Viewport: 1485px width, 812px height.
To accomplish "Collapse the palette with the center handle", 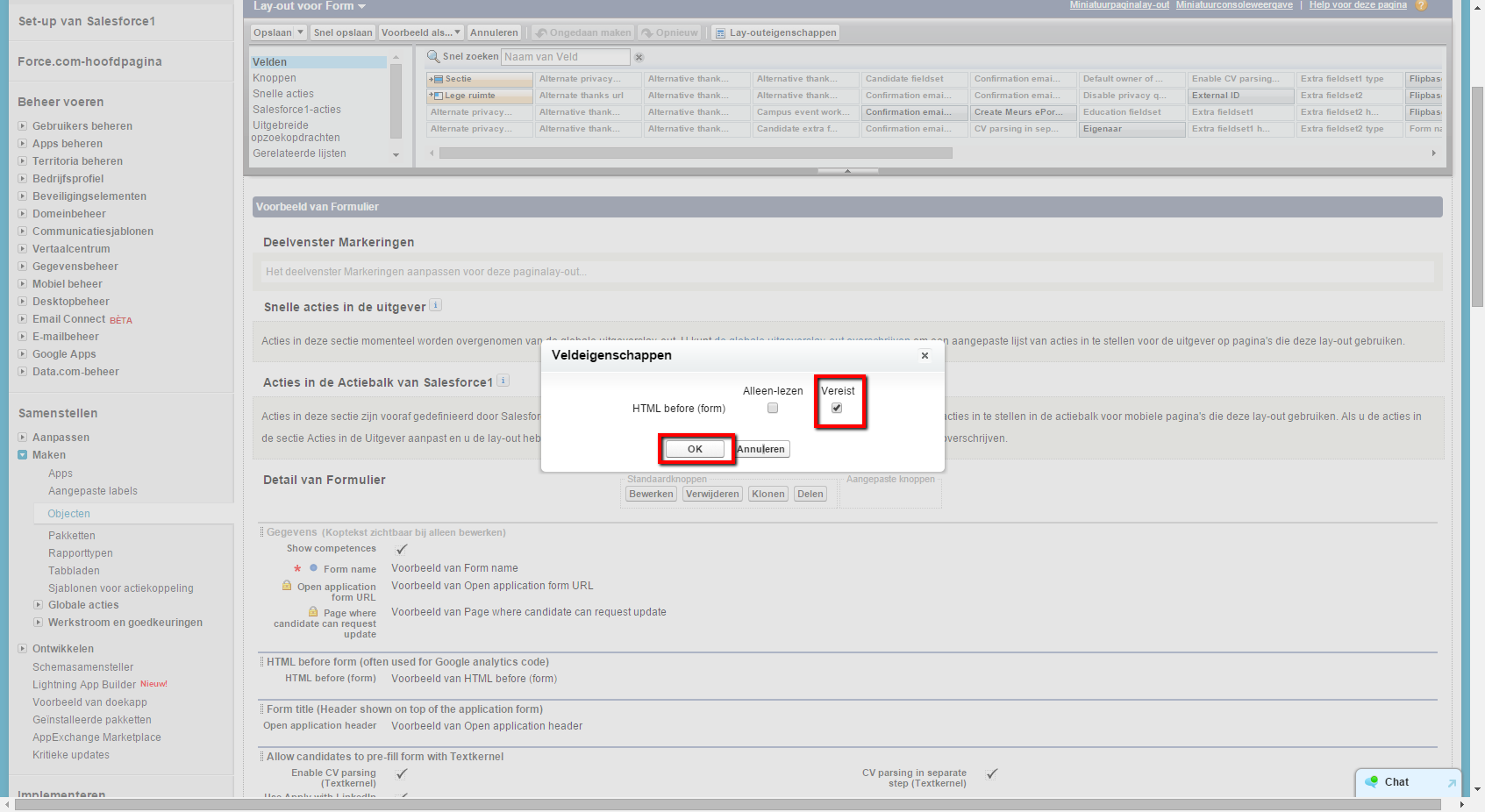I will [847, 171].
